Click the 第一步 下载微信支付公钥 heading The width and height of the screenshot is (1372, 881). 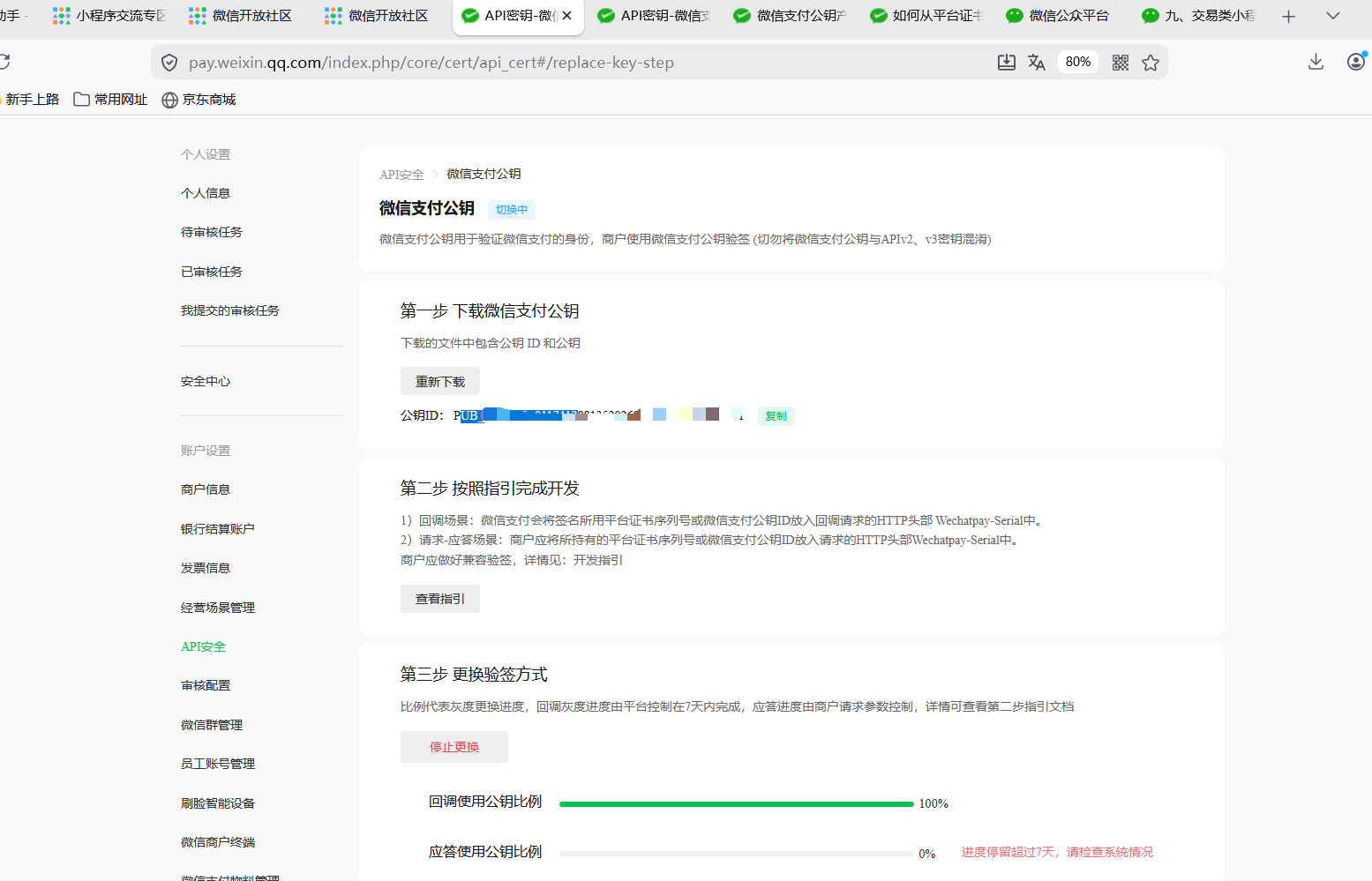[490, 311]
